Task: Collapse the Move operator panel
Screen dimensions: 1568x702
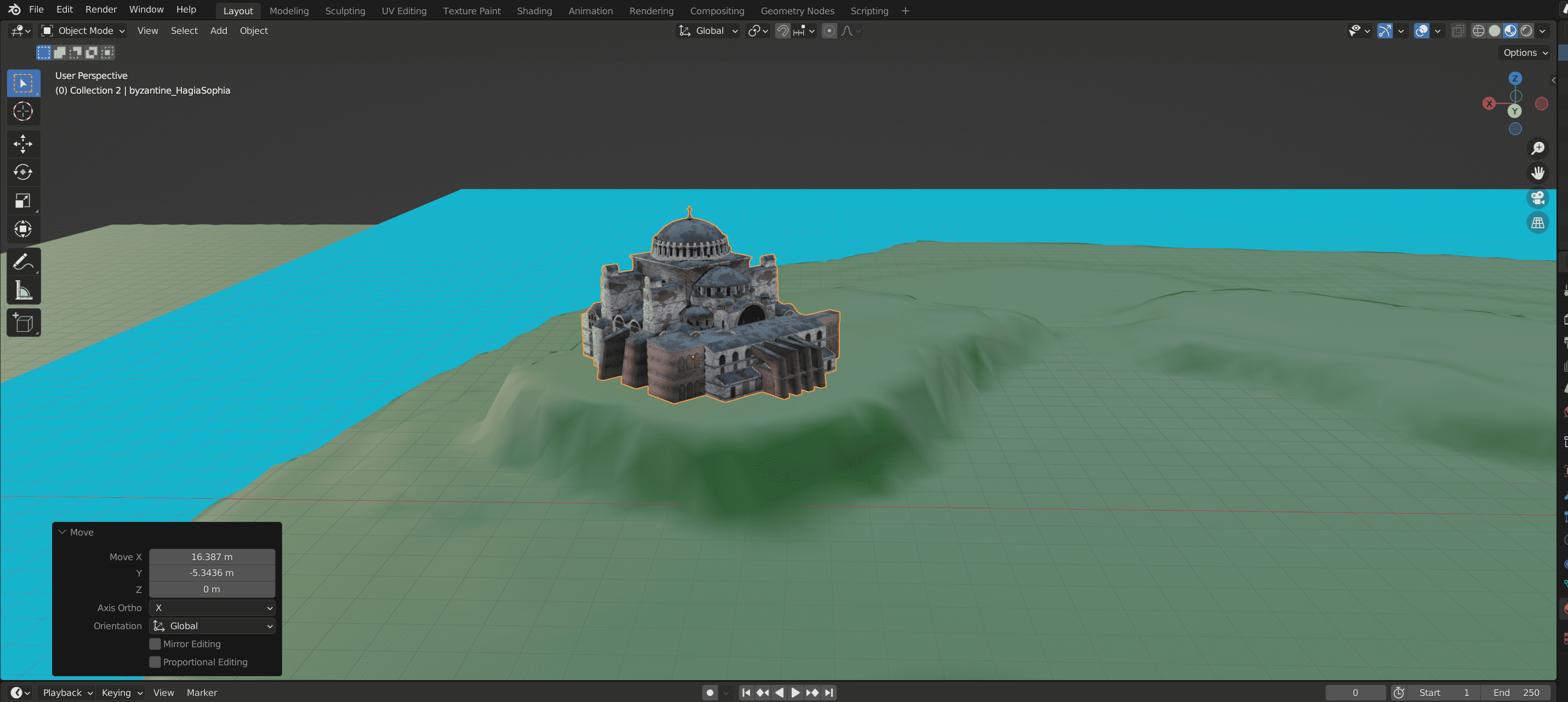Action: pyautogui.click(x=62, y=533)
